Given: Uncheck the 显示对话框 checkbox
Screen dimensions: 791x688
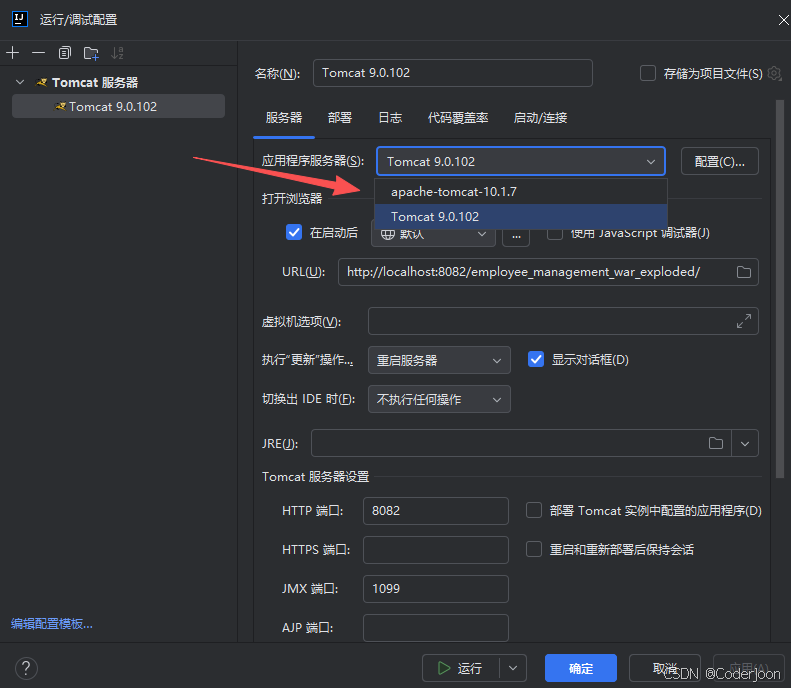Looking at the screenshot, I should coord(536,359).
